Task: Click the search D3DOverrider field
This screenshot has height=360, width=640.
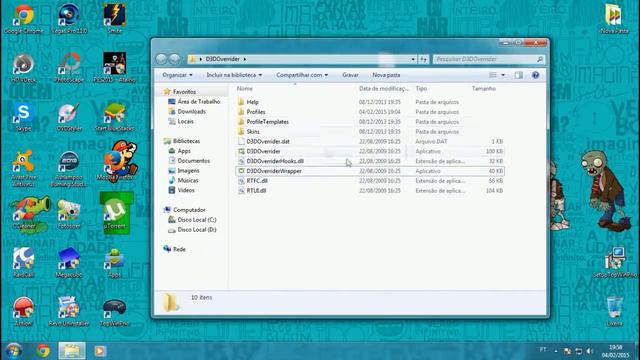Action: (x=489, y=59)
